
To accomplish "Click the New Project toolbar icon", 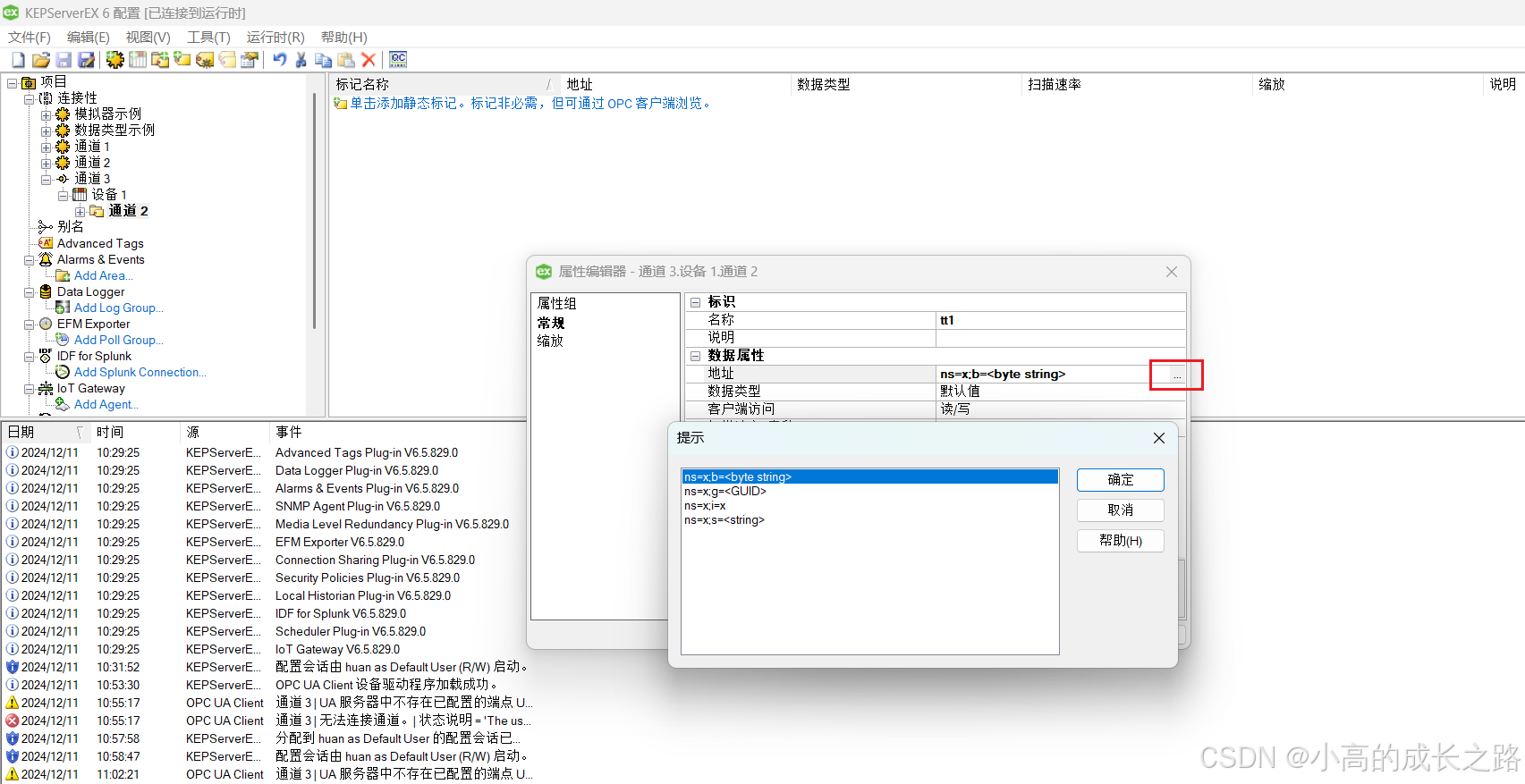I will click(x=18, y=60).
